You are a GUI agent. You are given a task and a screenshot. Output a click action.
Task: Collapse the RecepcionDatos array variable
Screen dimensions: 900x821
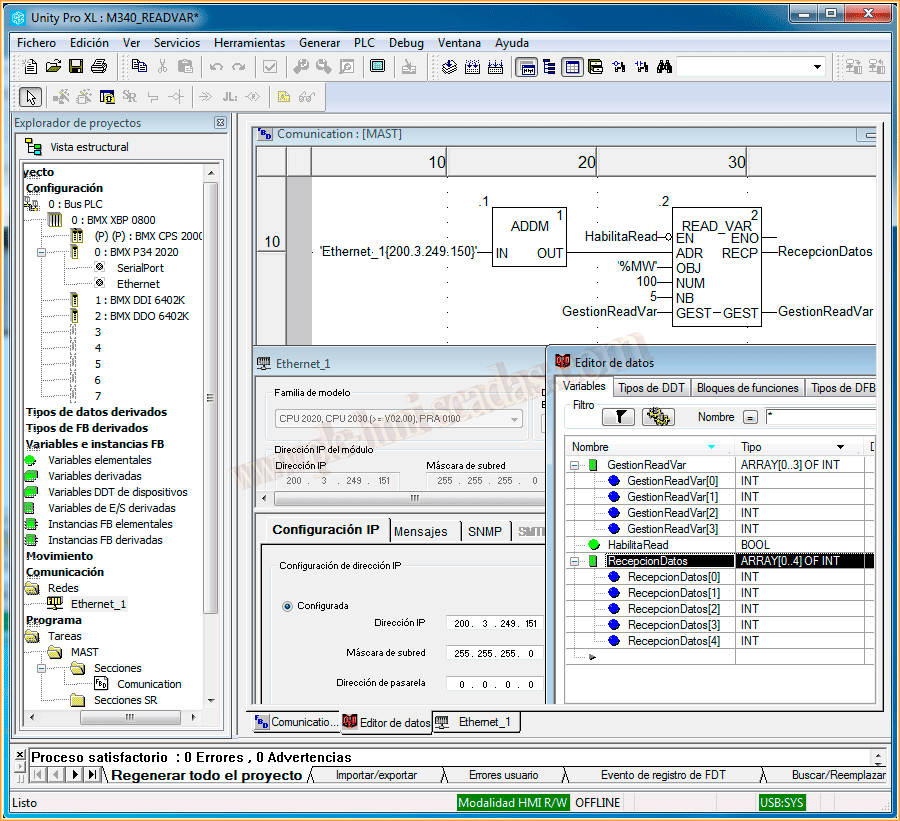click(x=575, y=561)
